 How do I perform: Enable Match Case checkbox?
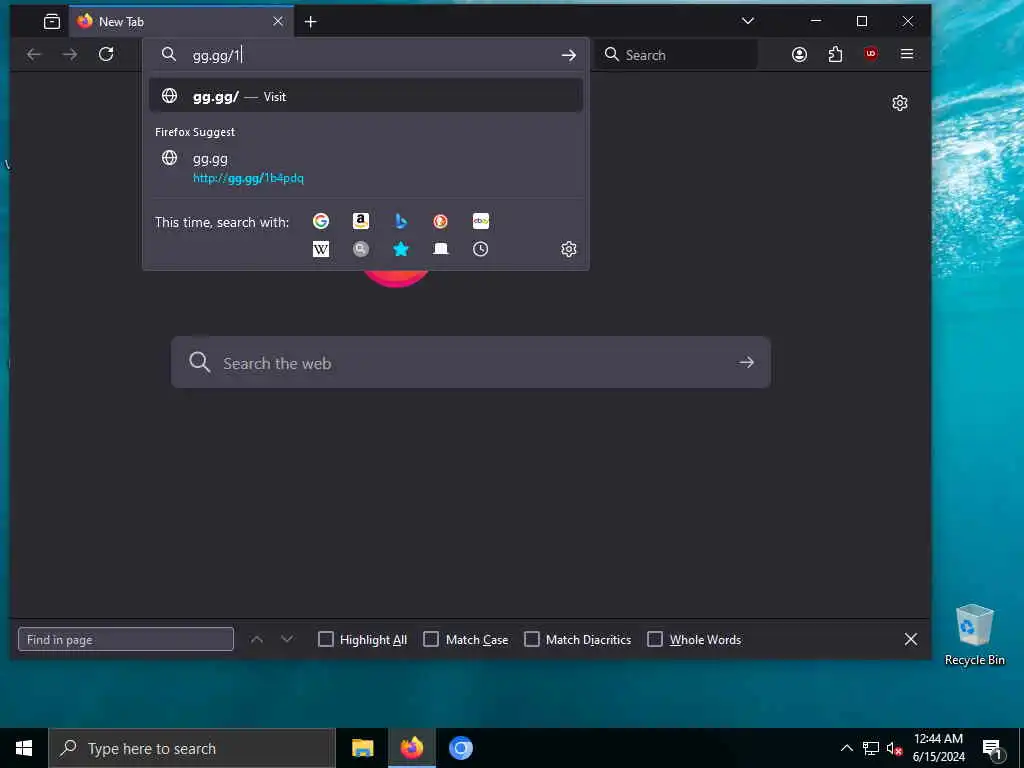point(431,639)
